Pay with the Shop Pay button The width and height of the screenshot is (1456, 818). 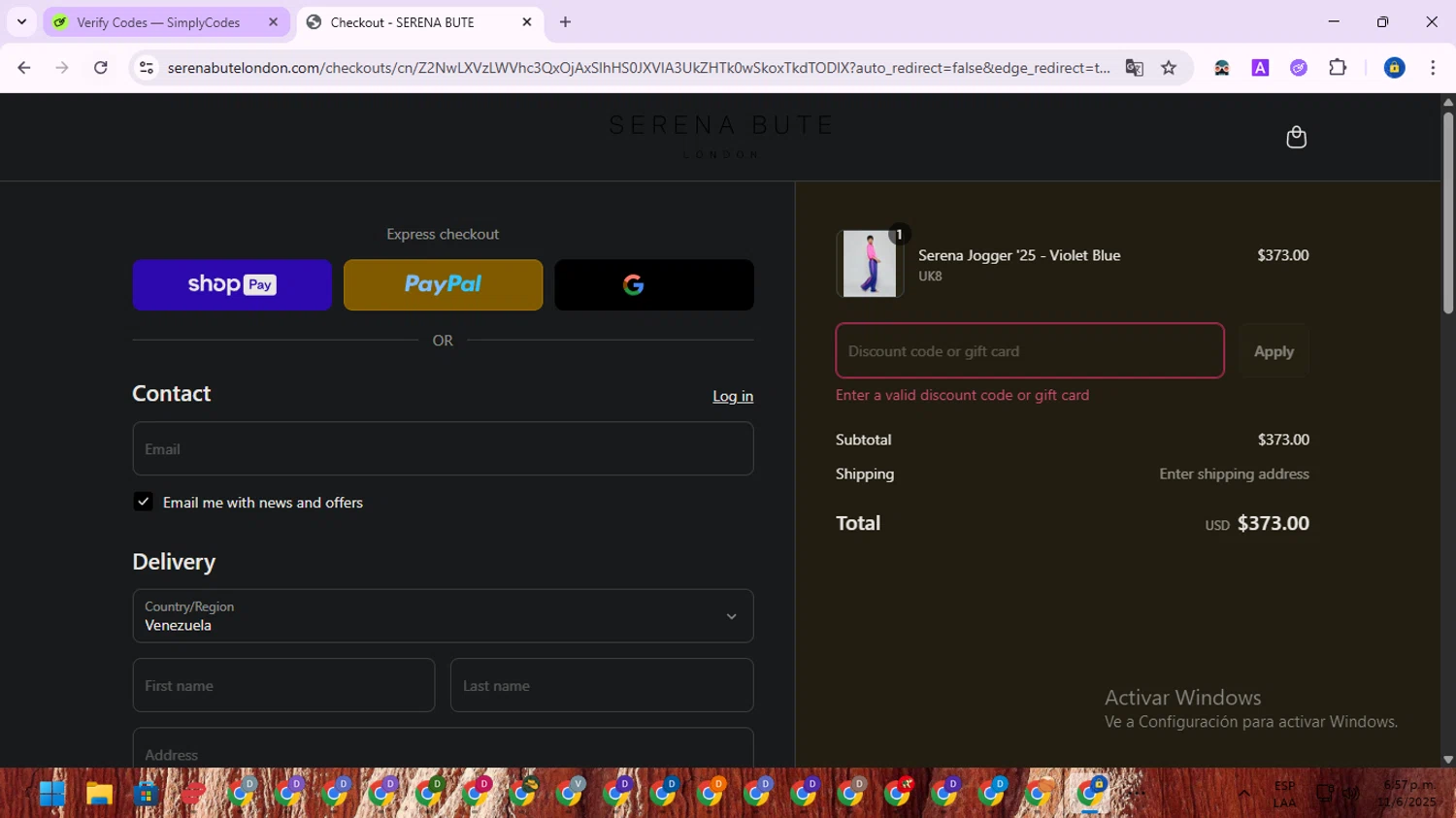click(x=232, y=284)
